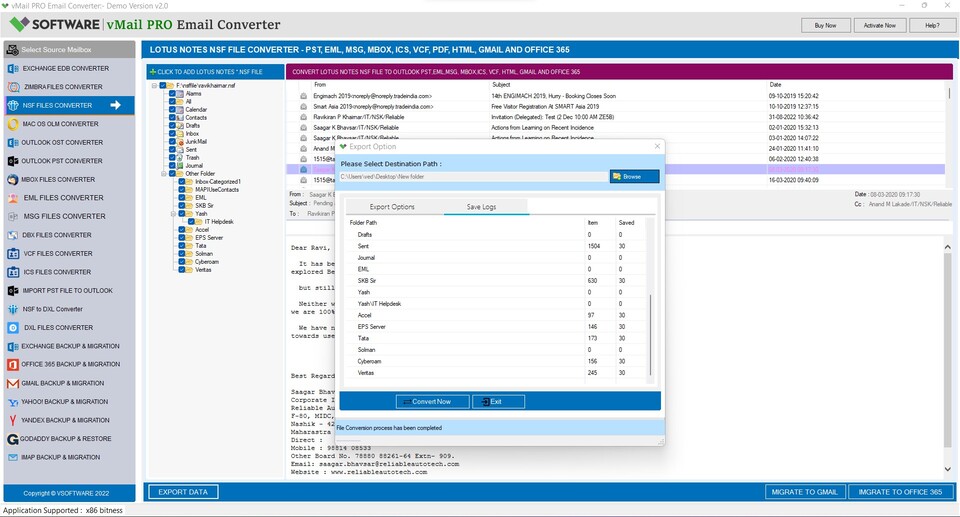Switch to the Export Options tab

click(x=392, y=207)
